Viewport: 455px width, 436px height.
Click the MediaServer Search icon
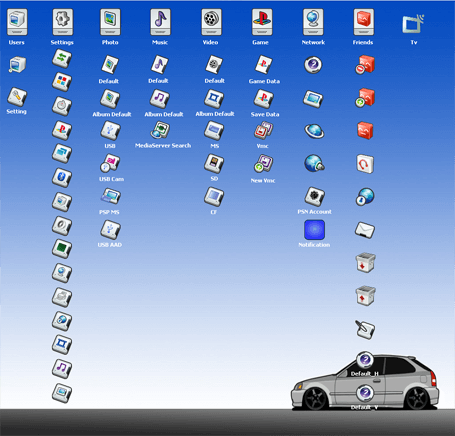coord(160,130)
